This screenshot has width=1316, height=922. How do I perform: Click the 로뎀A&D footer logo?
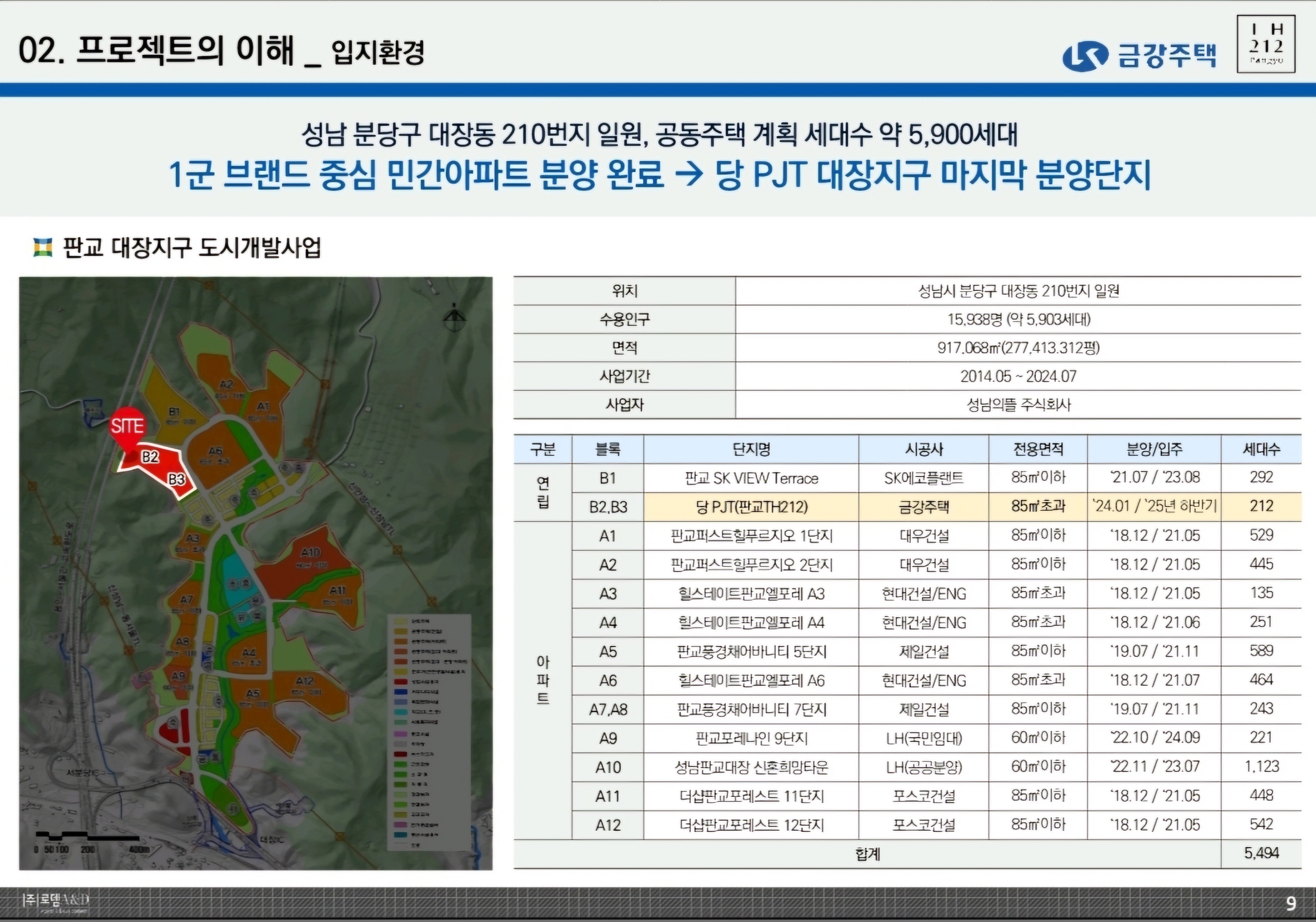(56, 903)
